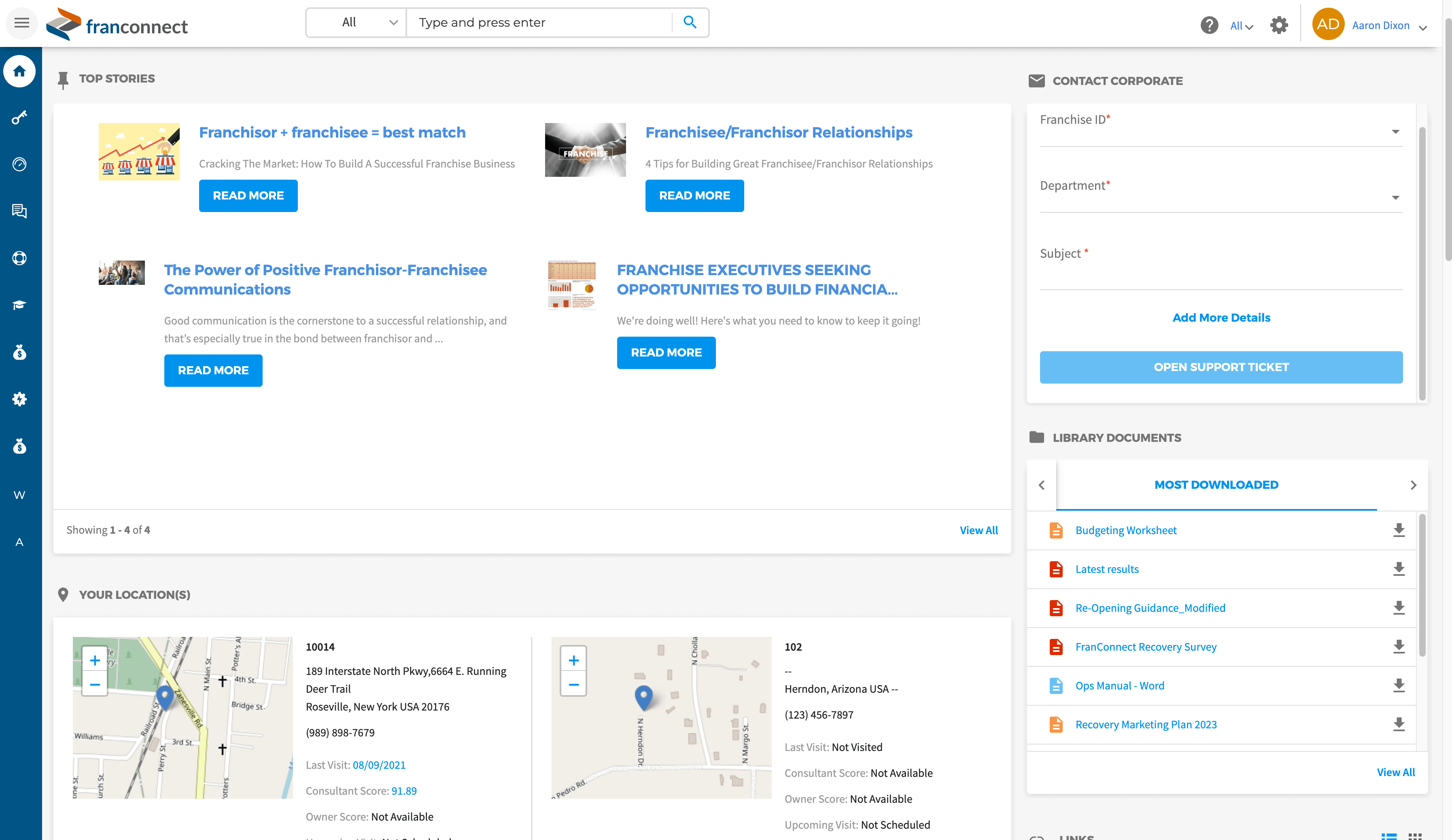Go to next library documents tab arrow
Viewport: 1452px width, 840px height.
1413,485
